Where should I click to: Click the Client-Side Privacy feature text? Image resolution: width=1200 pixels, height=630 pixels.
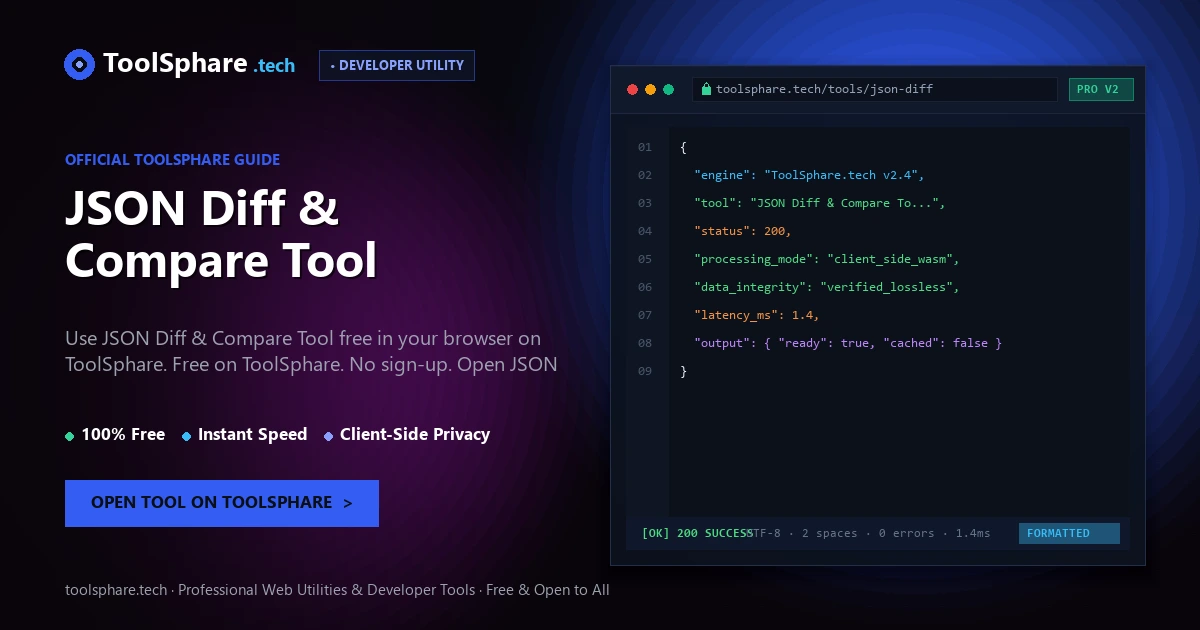pos(415,434)
